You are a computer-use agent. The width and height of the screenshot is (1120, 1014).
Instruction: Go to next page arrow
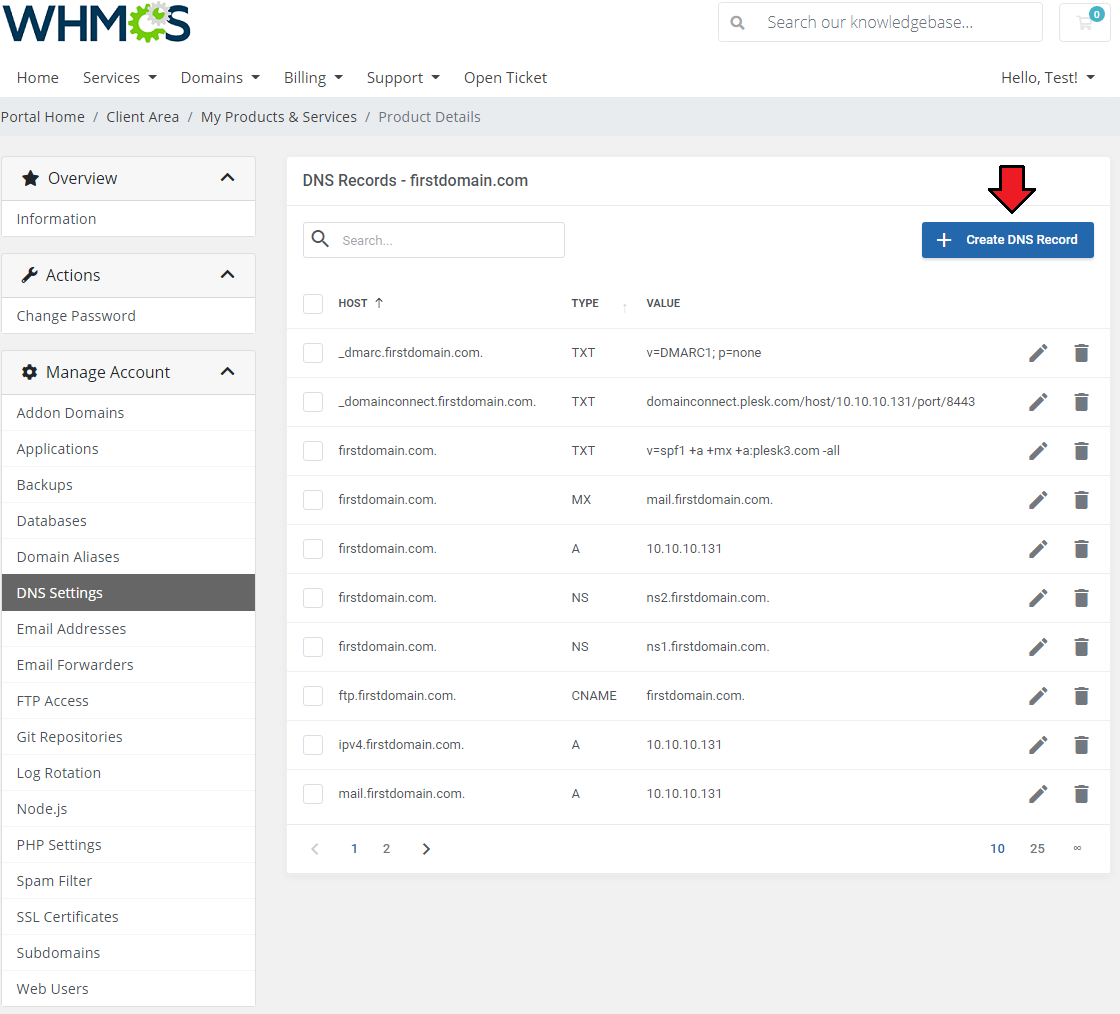click(426, 848)
